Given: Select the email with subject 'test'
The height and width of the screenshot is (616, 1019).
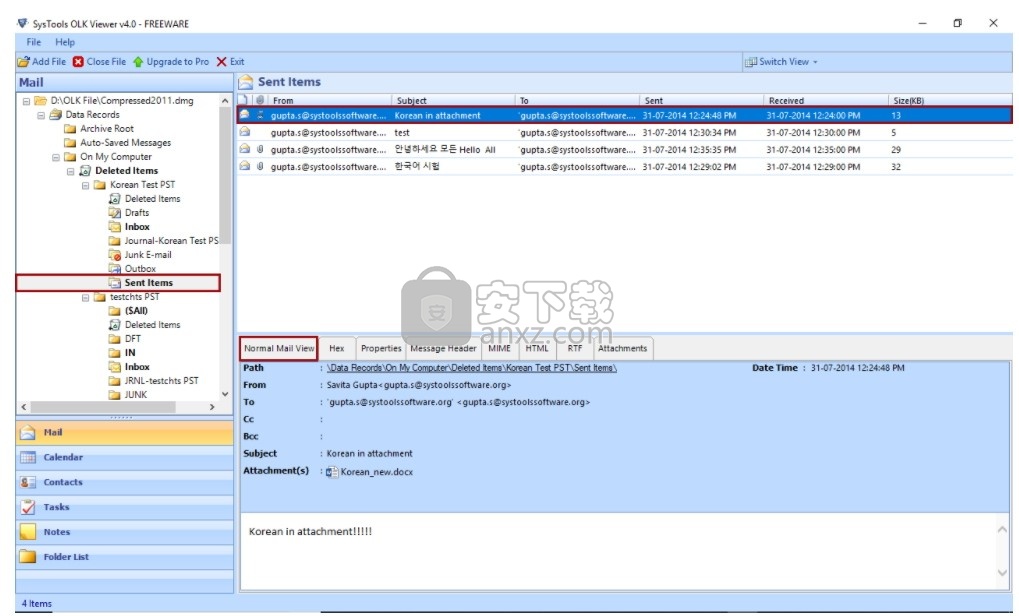Looking at the screenshot, I should pyautogui.click(x=625, y=133).
